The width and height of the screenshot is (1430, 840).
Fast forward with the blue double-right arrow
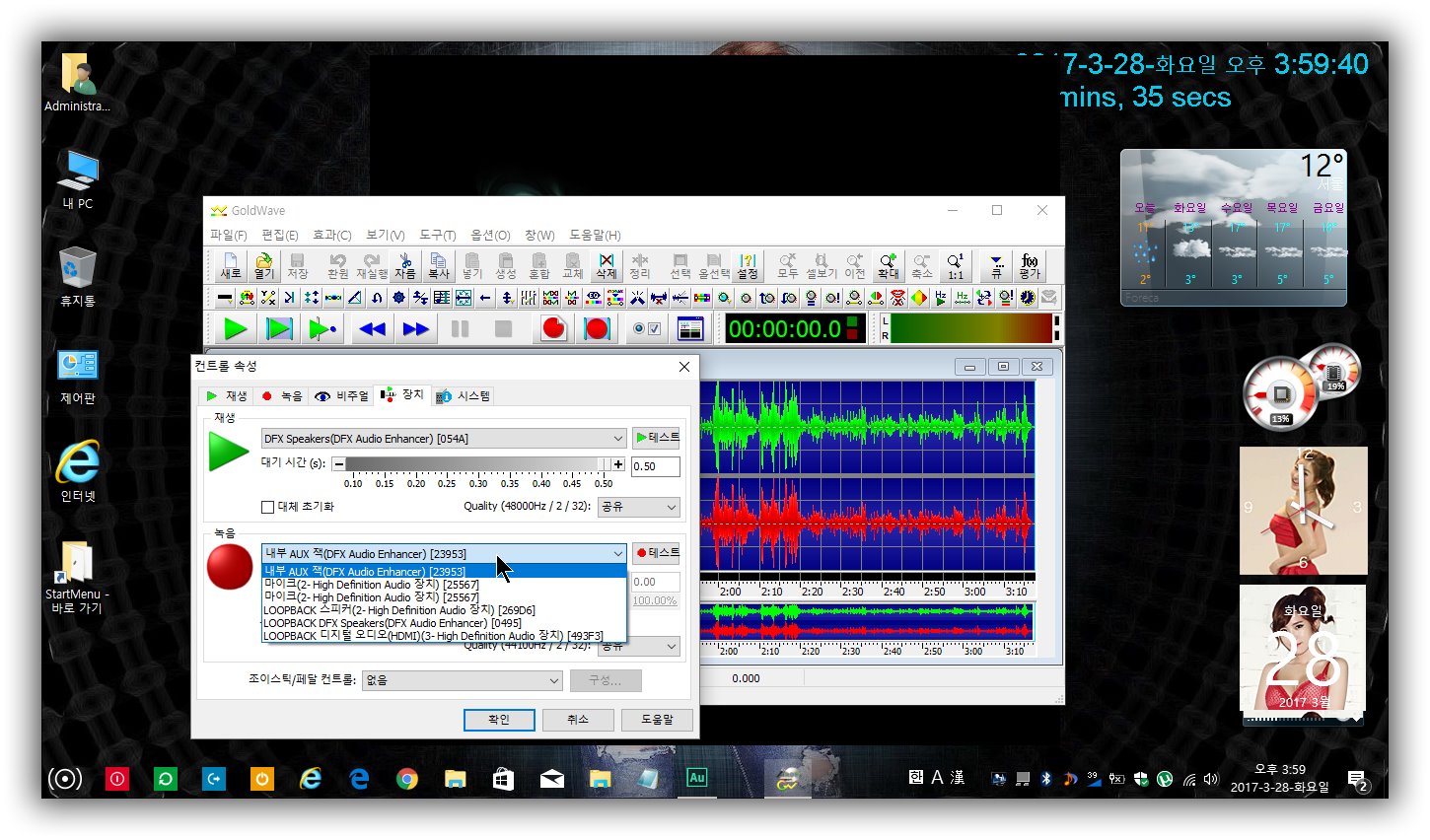pyautogui.click(x=415, y=328)
